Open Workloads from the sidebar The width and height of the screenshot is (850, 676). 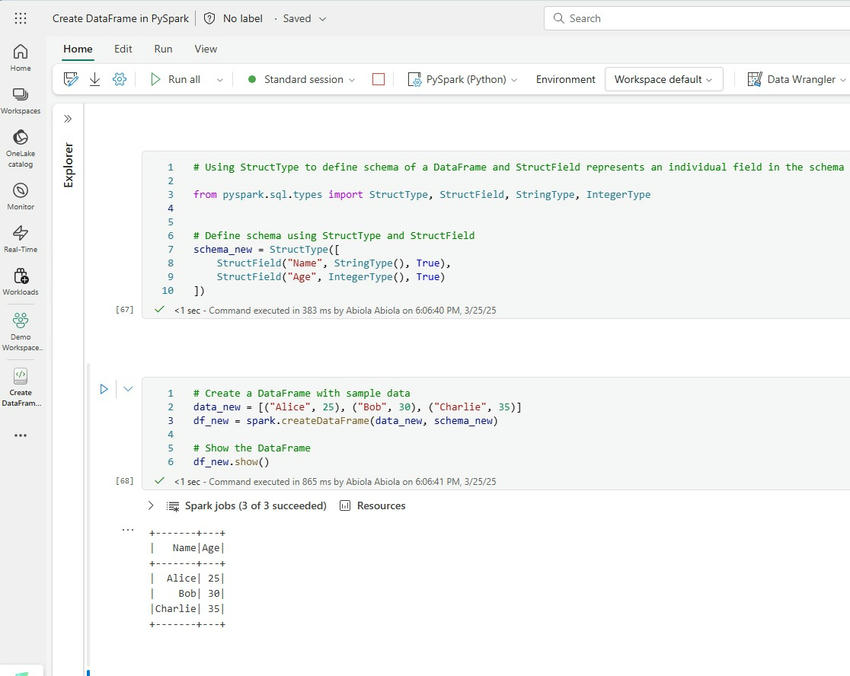(x=20, y=281)
